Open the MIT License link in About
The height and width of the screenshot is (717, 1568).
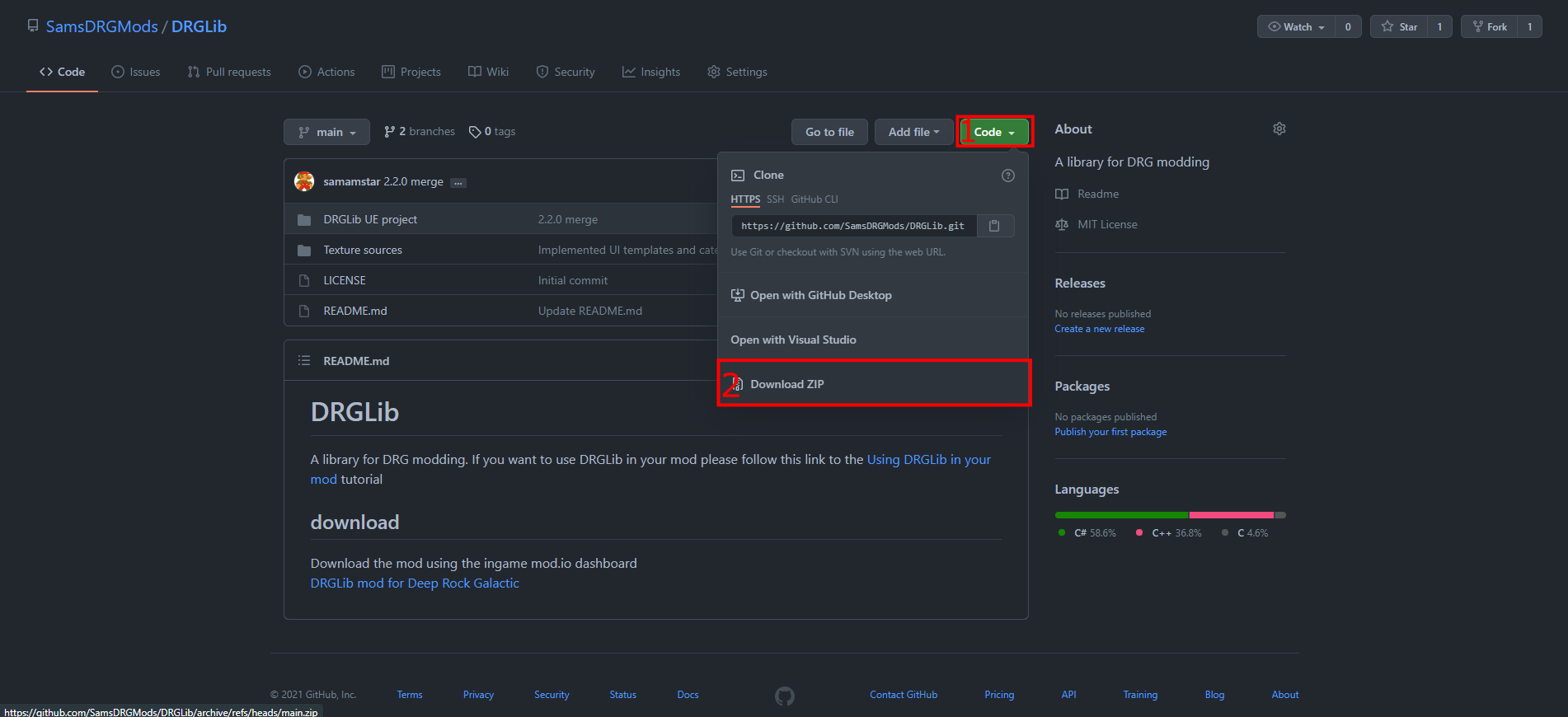click(x=1096, y=224)
